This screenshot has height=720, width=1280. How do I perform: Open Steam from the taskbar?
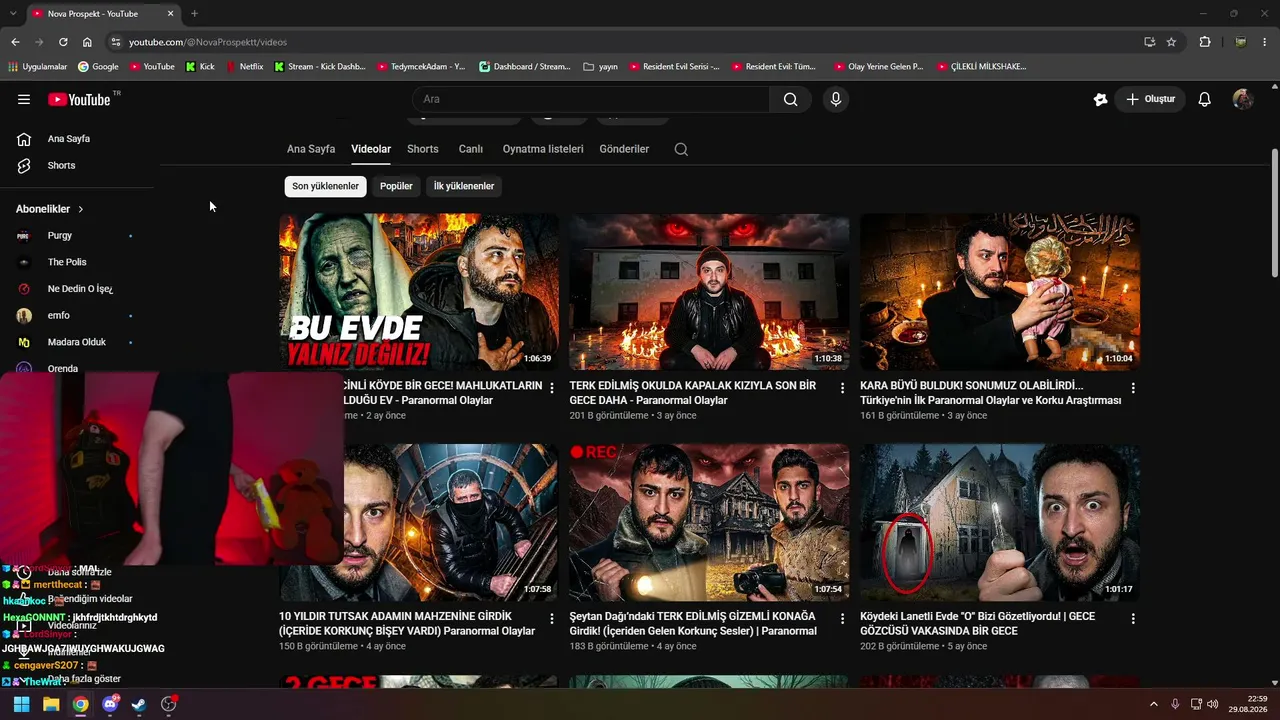click(x=139, y=704)
